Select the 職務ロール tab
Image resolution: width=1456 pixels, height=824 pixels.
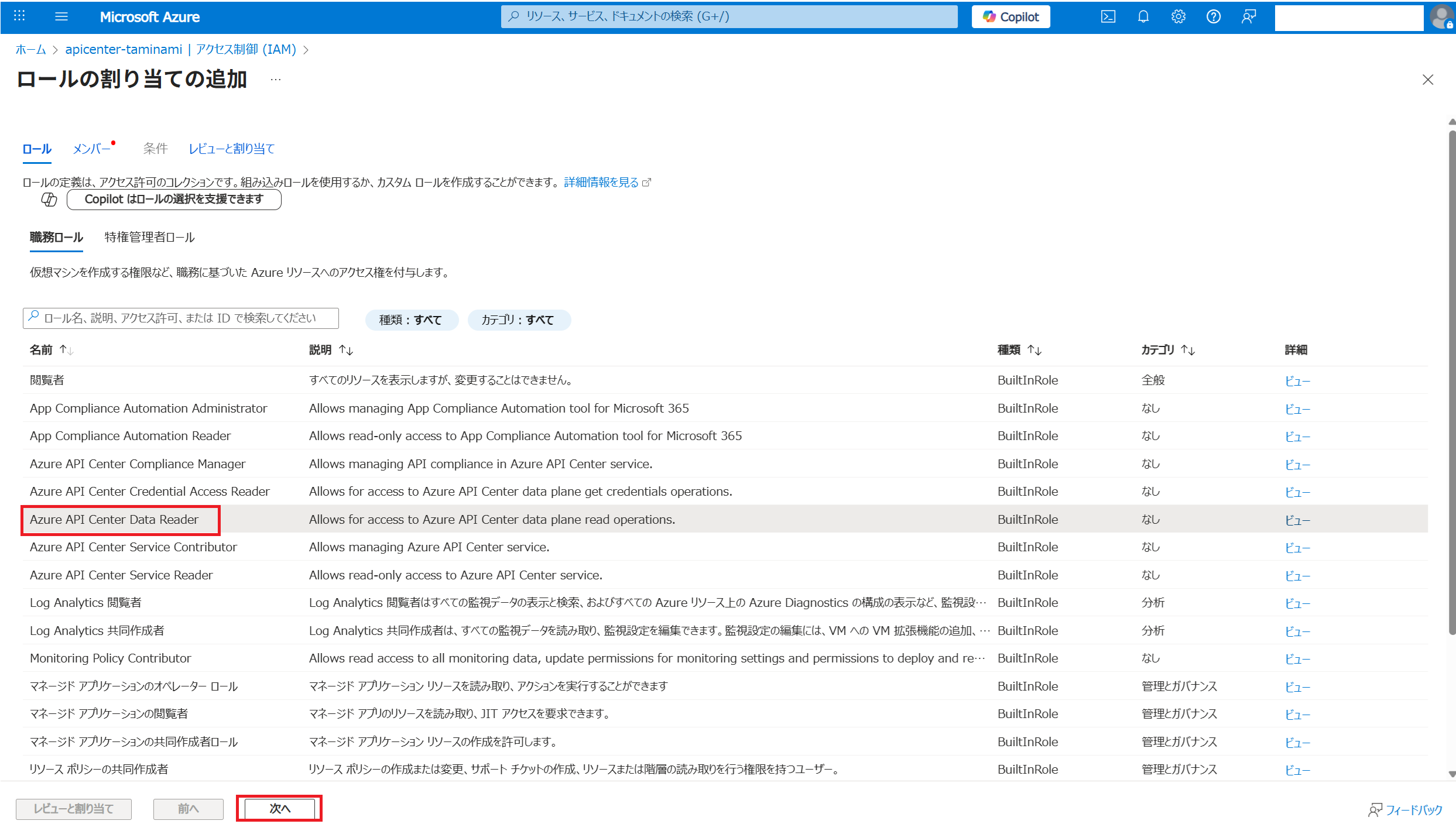click(x=56, y=237)
